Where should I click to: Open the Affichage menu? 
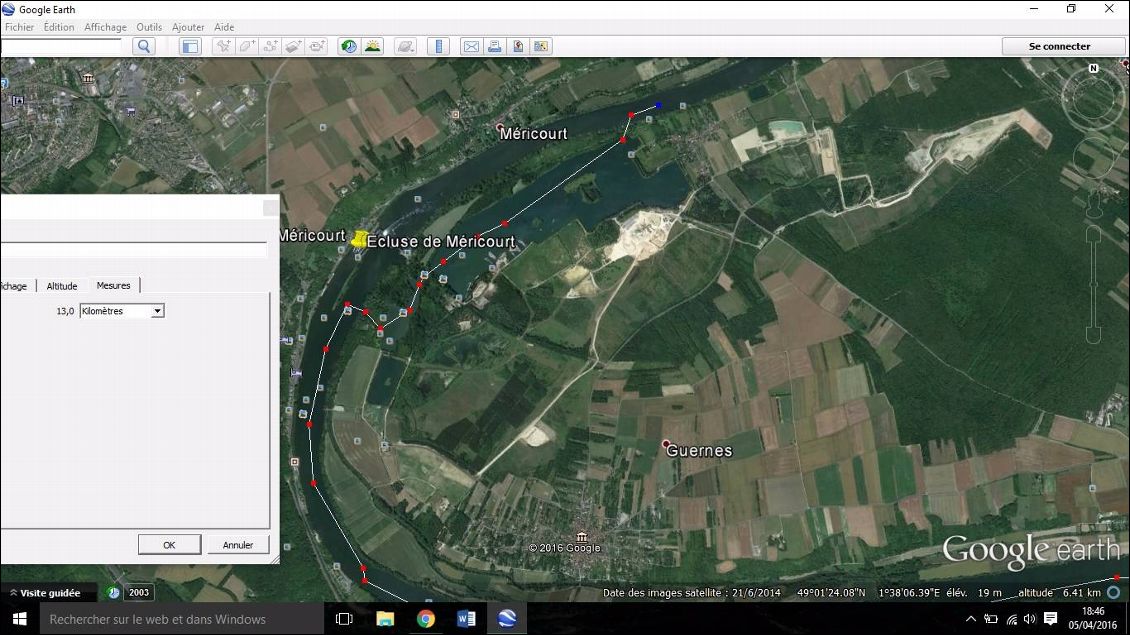click(105, 27)
